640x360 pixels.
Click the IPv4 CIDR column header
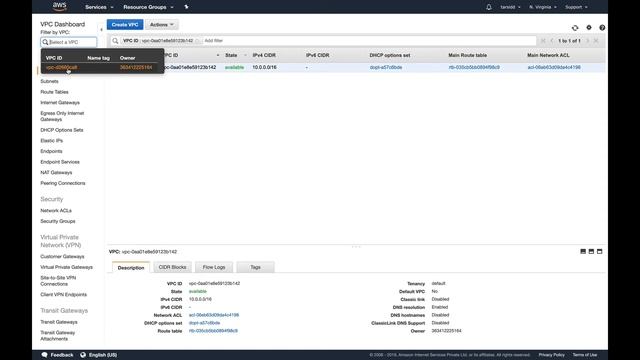(x=264, y=55)
